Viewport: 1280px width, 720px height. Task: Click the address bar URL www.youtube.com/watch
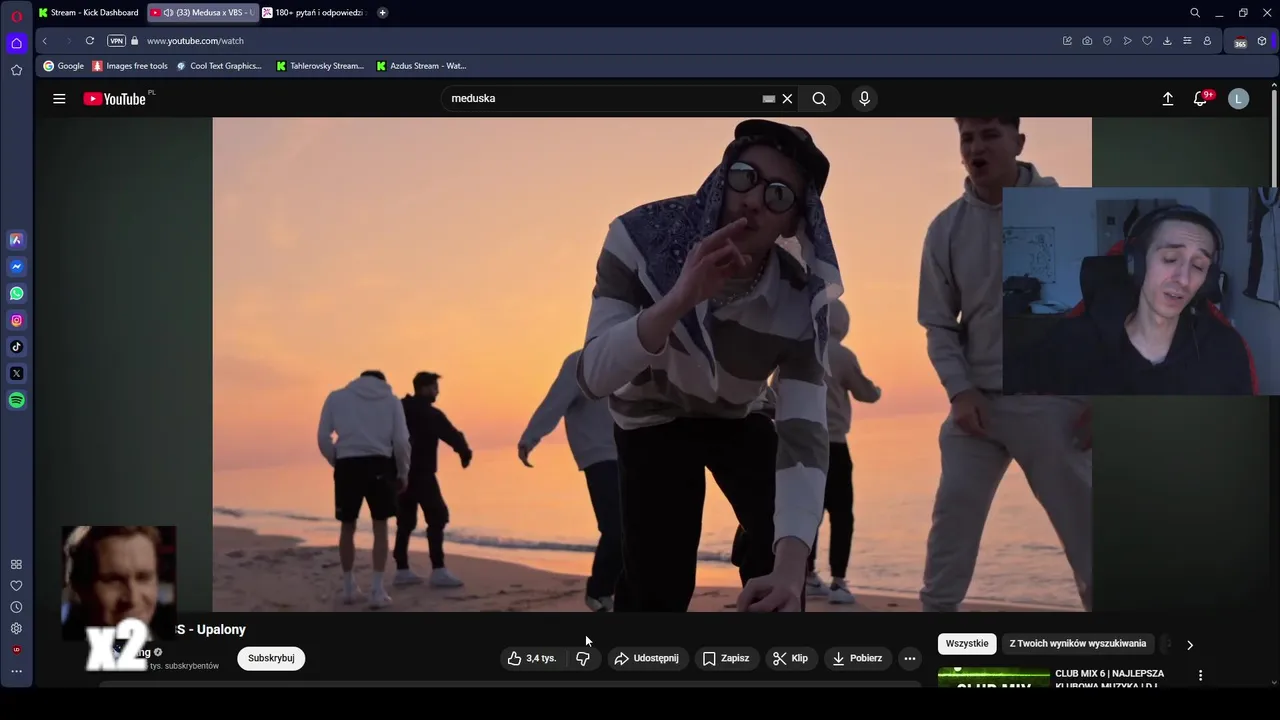click(195, 41)
